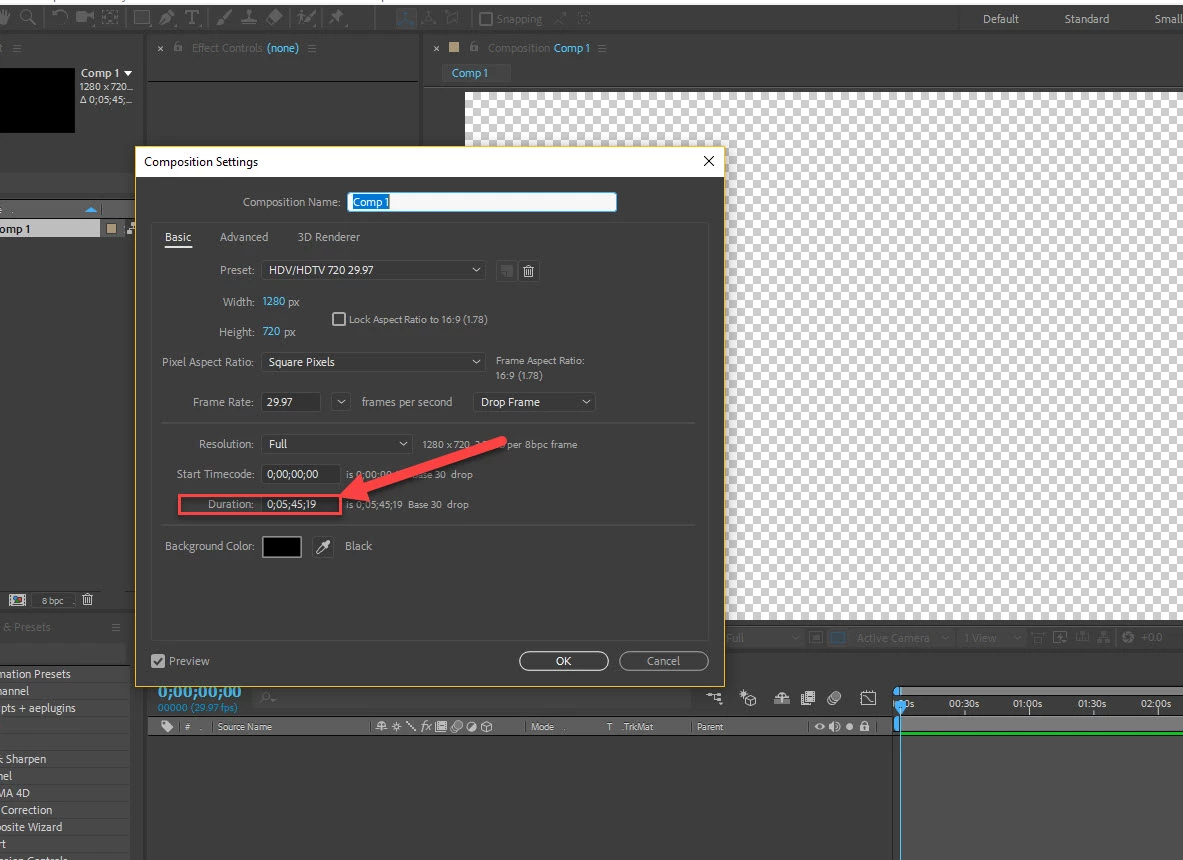This screenshot has height=860, width=1183.
Task: Delete preset with trash icon in dialog
Action: tap(528, 271)
